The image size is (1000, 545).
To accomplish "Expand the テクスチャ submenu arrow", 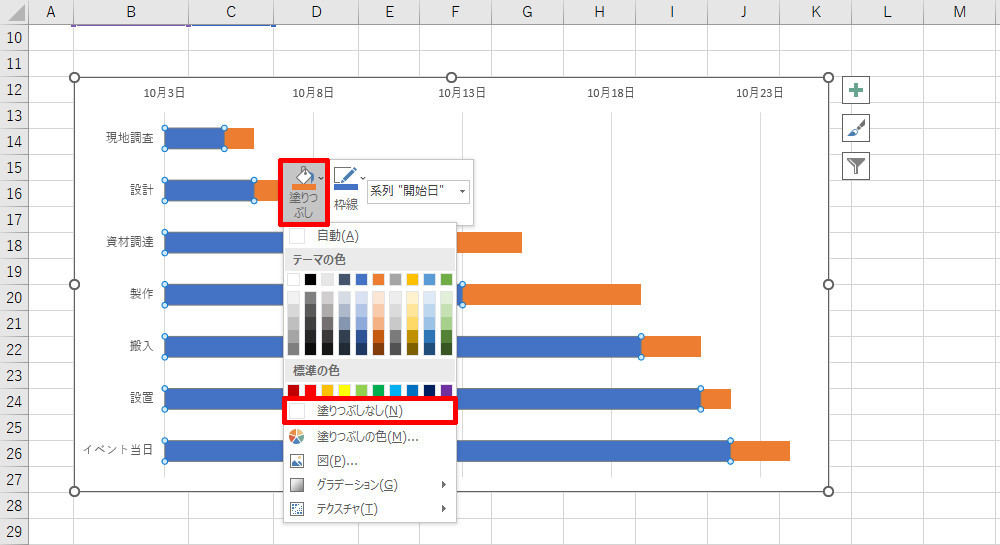I will (444, 509).
